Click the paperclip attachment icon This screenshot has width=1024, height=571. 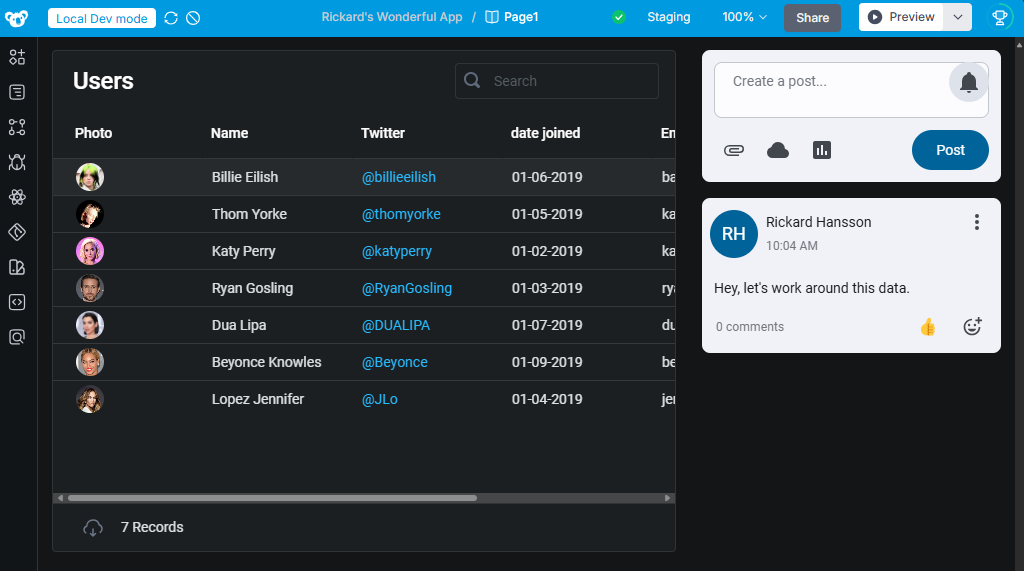(x=734, y=150)
